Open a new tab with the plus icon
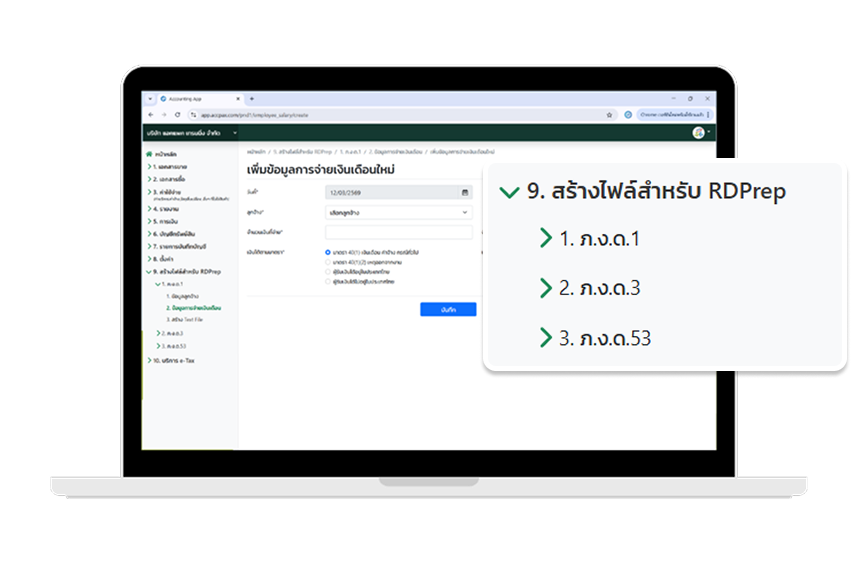Viewport: 858px width, 571px height. click(252, 99)
